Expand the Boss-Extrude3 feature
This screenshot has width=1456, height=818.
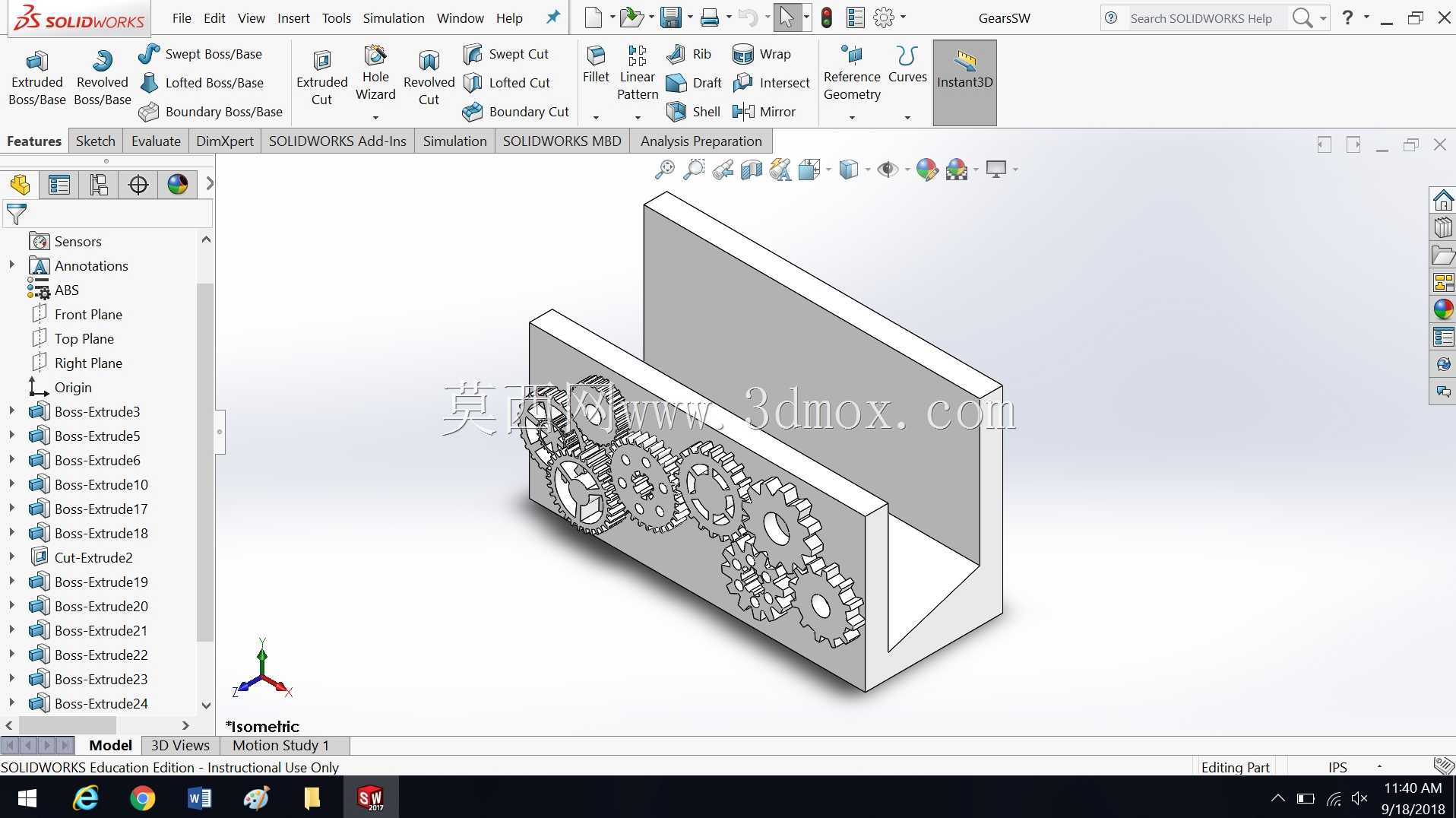point(11,411)
